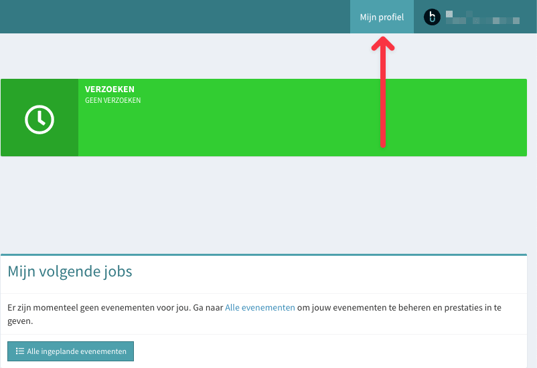The image size is (537, 368).
Task: Click the 'prestaties in te' text
Action: [473, 308]
